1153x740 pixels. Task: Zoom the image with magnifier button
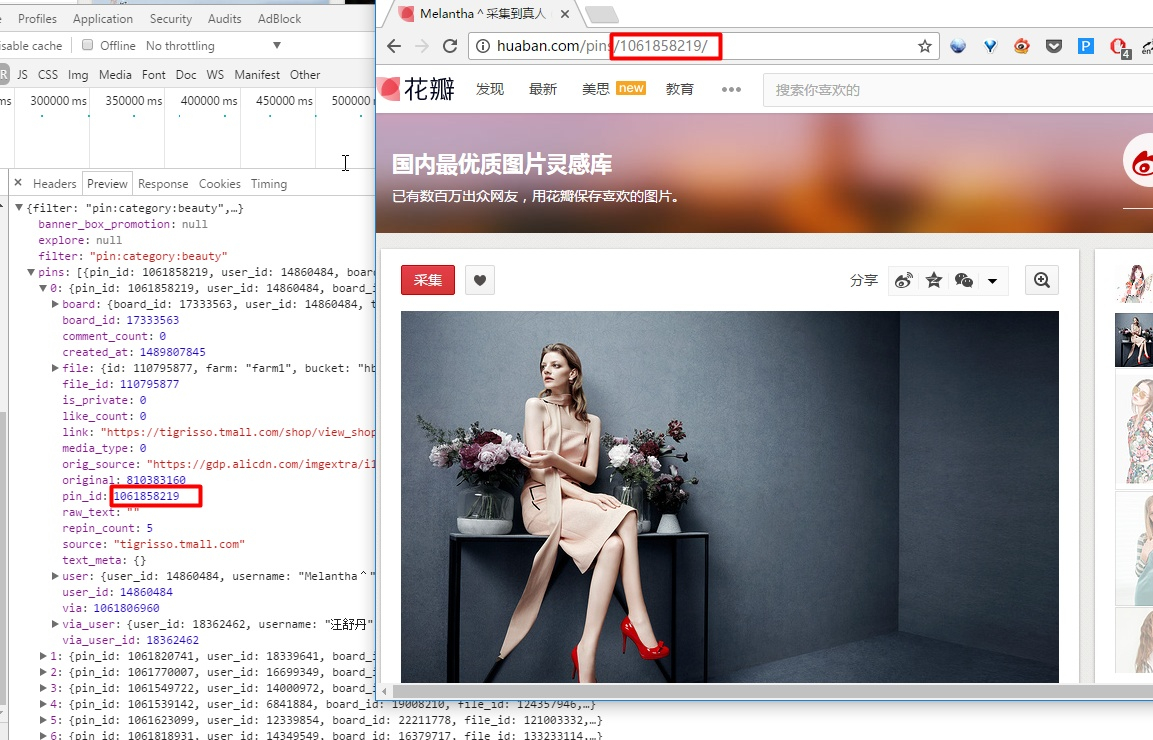1042,281
